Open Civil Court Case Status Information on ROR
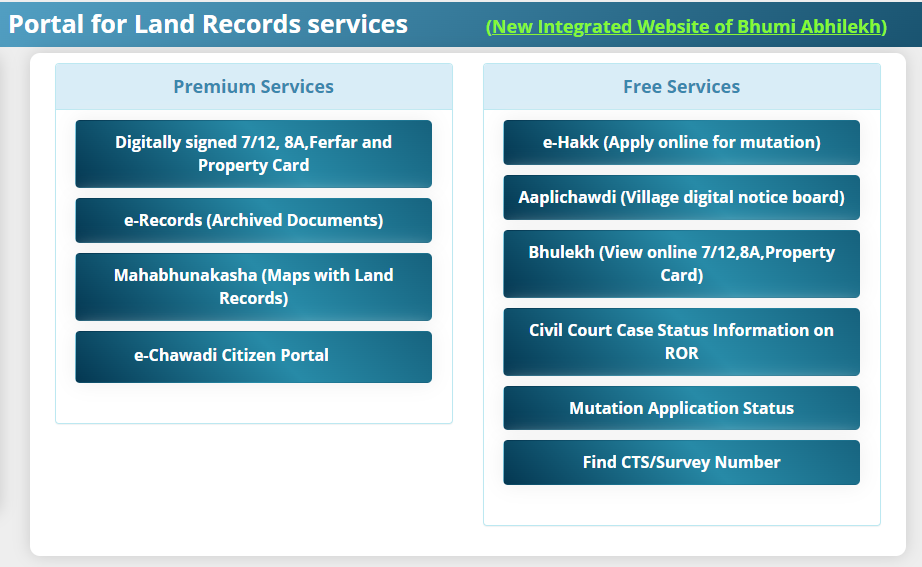The image size is (922, 567). 682,342
